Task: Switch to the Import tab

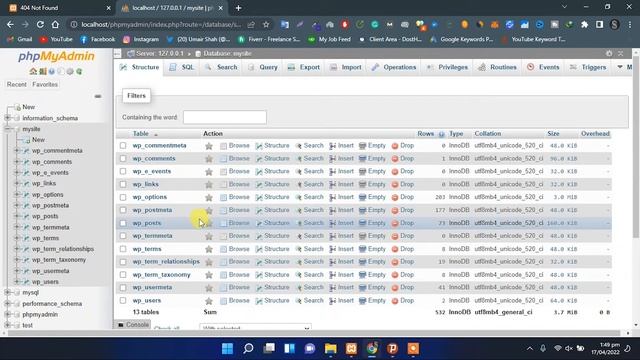Action: 345,67
